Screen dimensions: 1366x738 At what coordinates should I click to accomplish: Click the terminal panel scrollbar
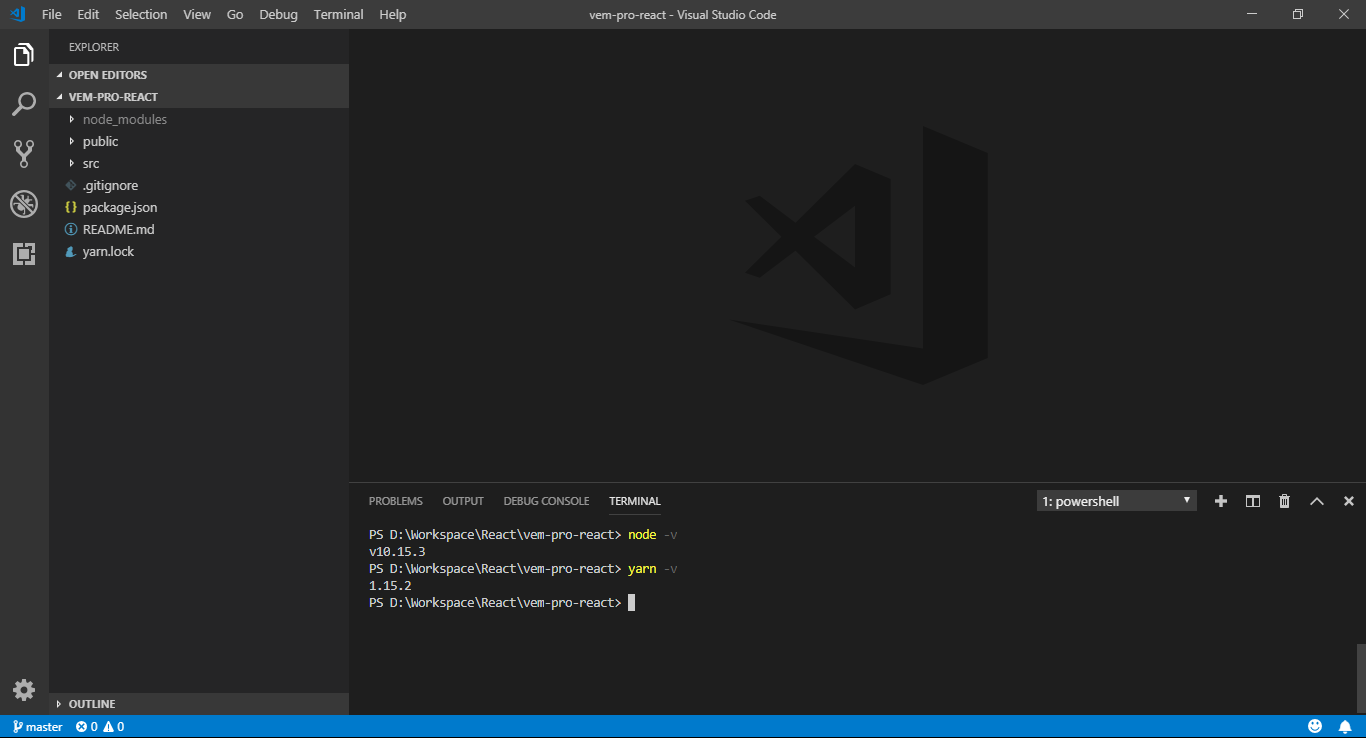[x=1361, y=678]
